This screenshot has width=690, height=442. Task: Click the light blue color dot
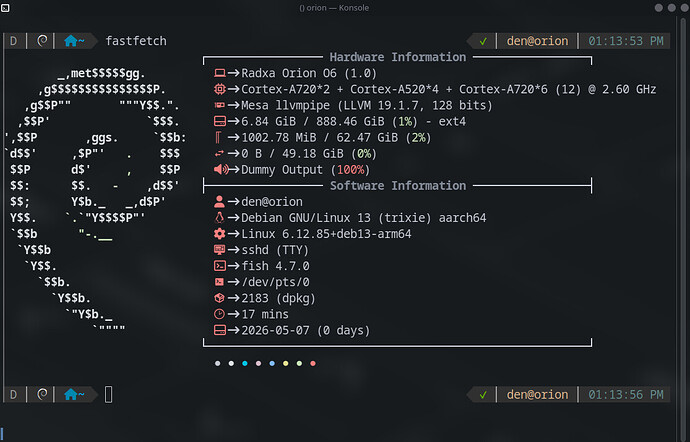272,364
